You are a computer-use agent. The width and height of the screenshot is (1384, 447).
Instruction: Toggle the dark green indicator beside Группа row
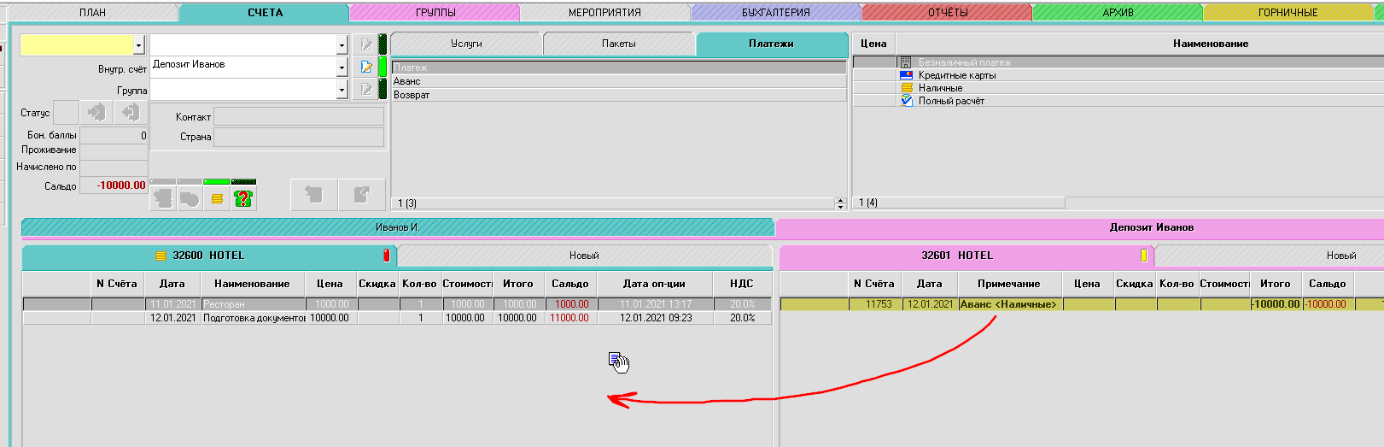pos(382,89)
